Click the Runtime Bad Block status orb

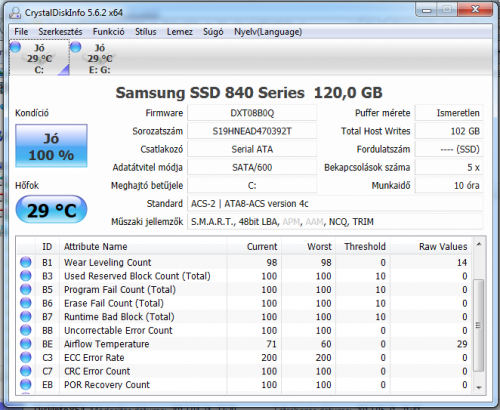tap(26, 317)
